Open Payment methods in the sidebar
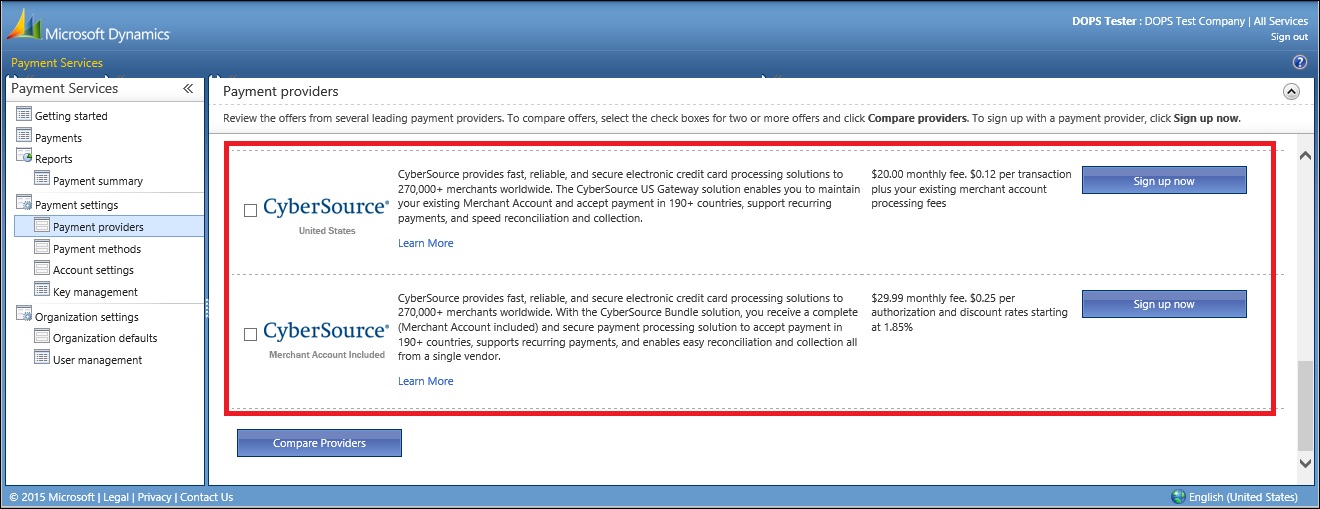Image resolution: width=1320 pixels, height=509 pixels. pyautogui.click(x=96, y=249)
